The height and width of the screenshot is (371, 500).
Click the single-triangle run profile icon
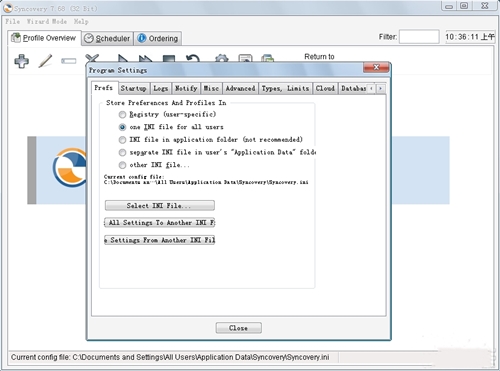tap(123, 58)
